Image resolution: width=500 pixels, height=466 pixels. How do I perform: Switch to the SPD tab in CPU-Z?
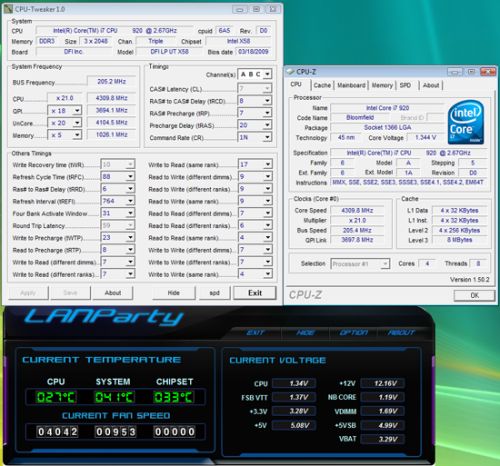pos(405,85)
